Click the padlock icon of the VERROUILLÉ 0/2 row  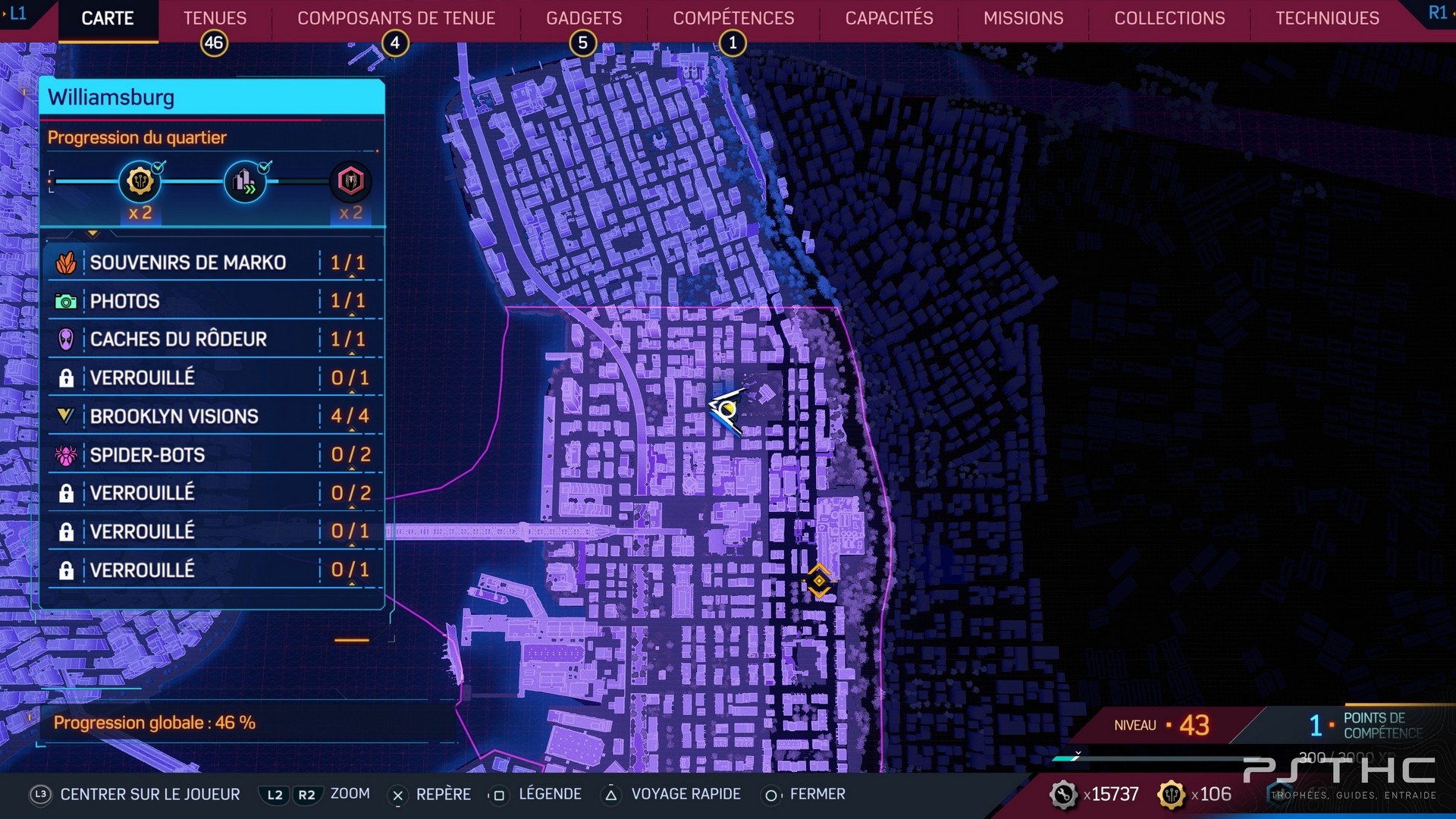[66, 493]
